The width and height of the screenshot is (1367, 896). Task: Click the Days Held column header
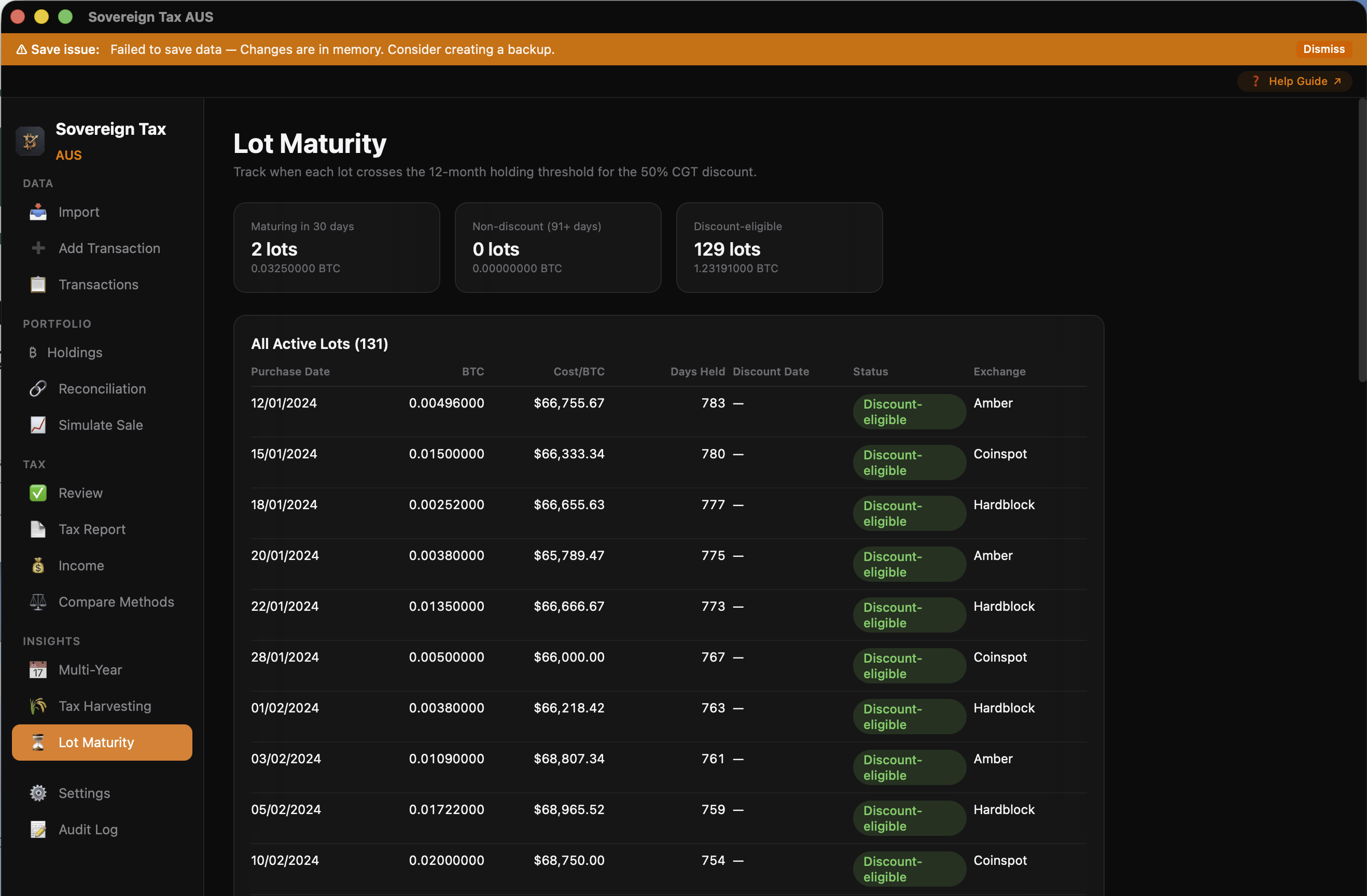click(x=696, y=372)
